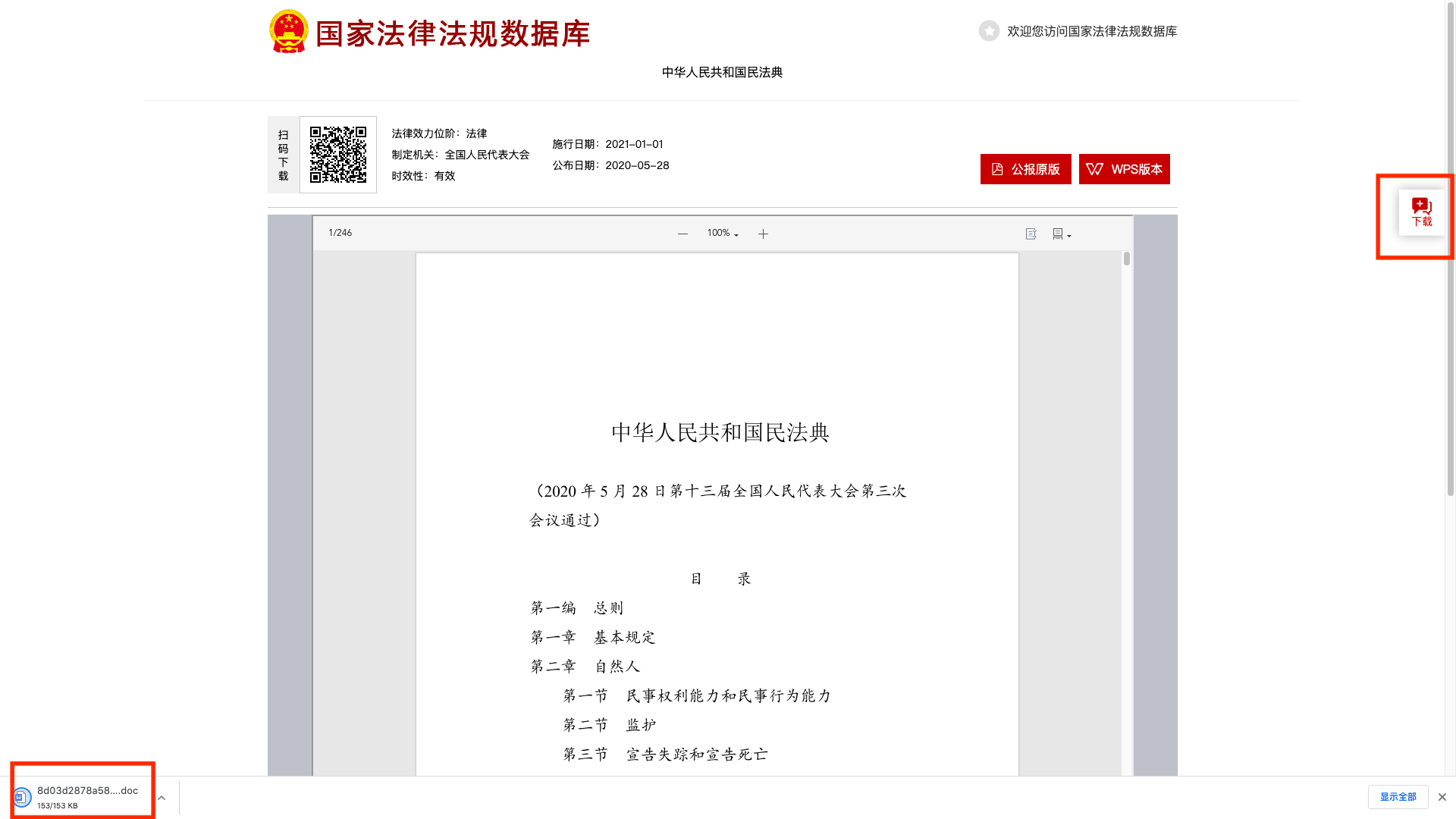Image resolution: width=1456 pixels, height=819 pixels.
Task: Open the 100% zoom level dropdown
Action: coord(722,234)
